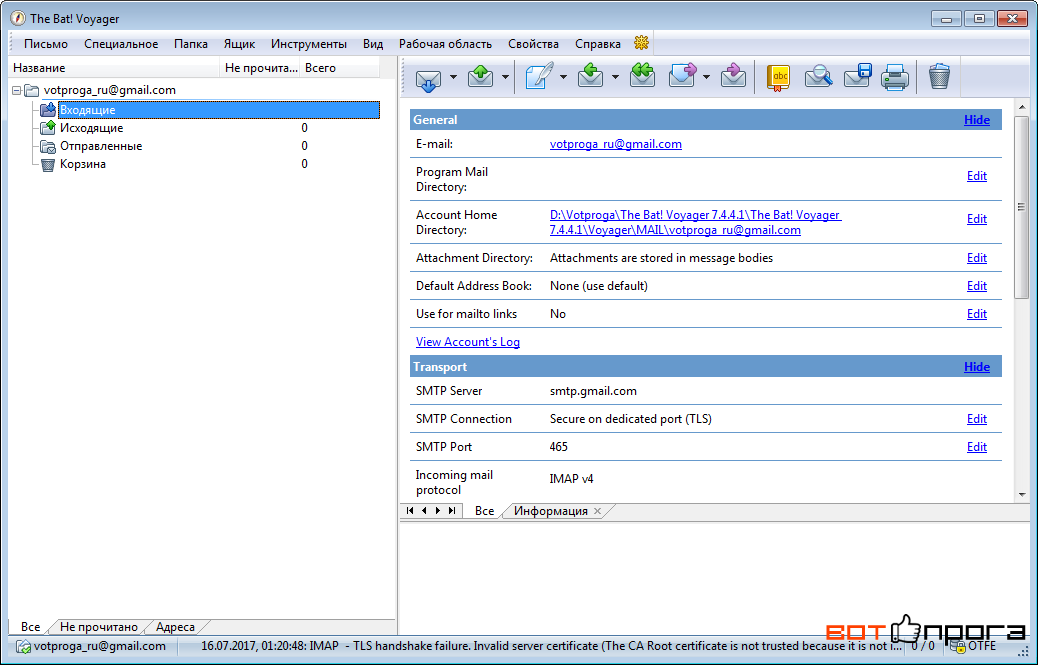Open the Свойства menu
The image size is (1038, 665).
click(x=534, y=44)
